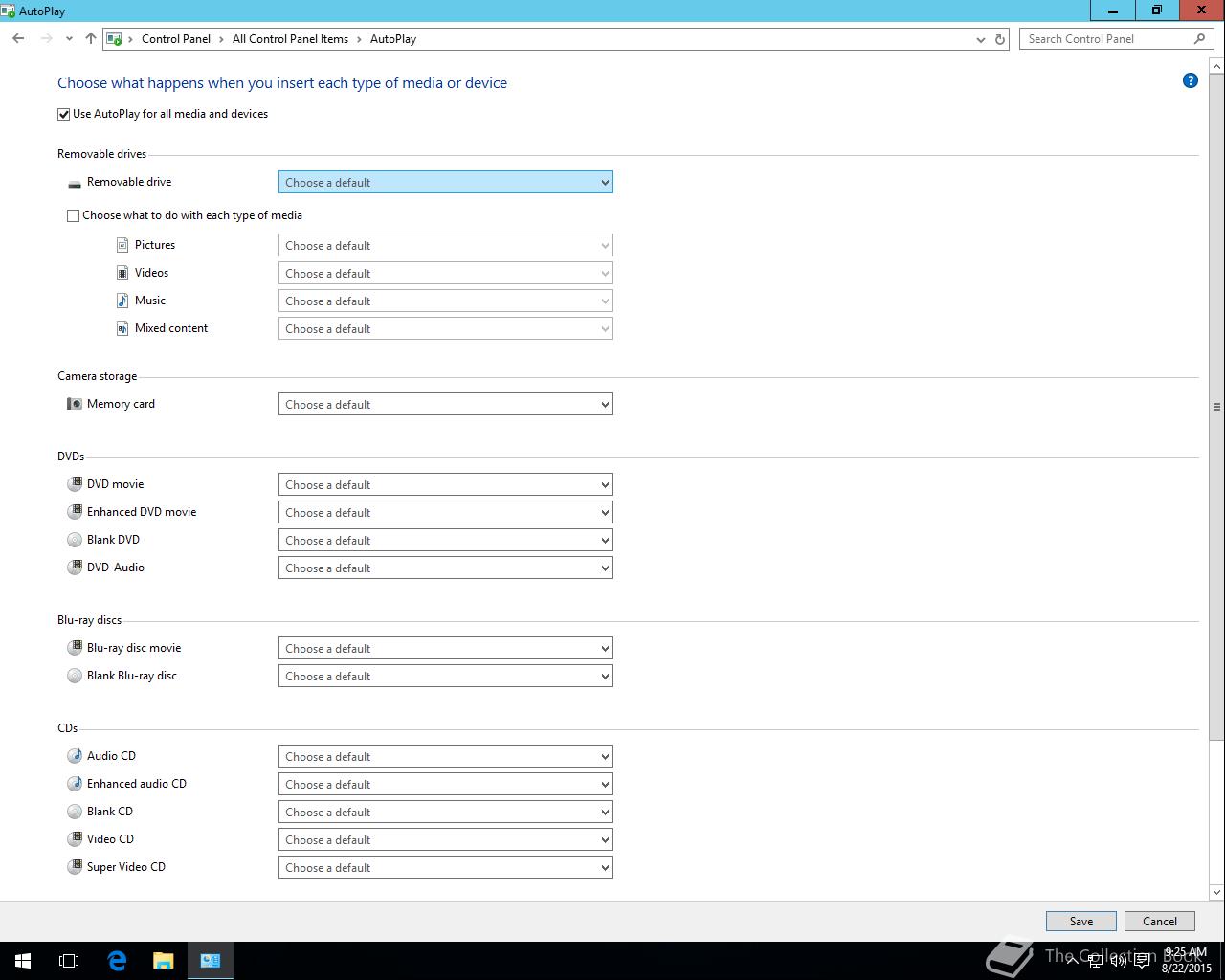The width and height of the screenshot is (1225, 980).
Task: Navigate to All Control Panel Items breadcrumb
Action: [x=290, y=39]
